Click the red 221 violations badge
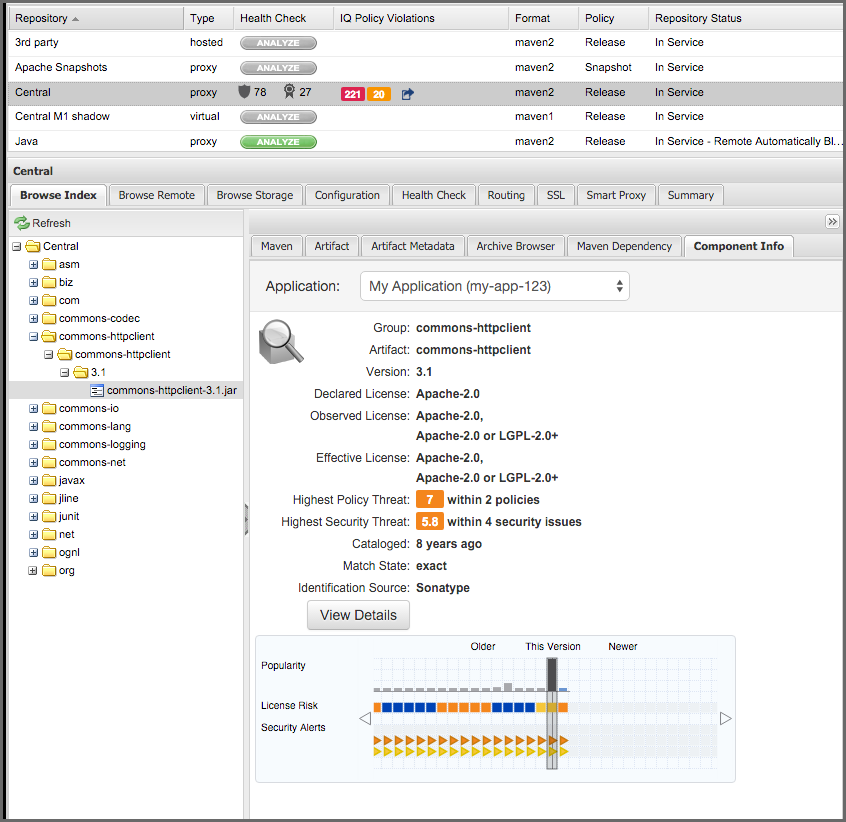The image size is (846, 822). 352,94
